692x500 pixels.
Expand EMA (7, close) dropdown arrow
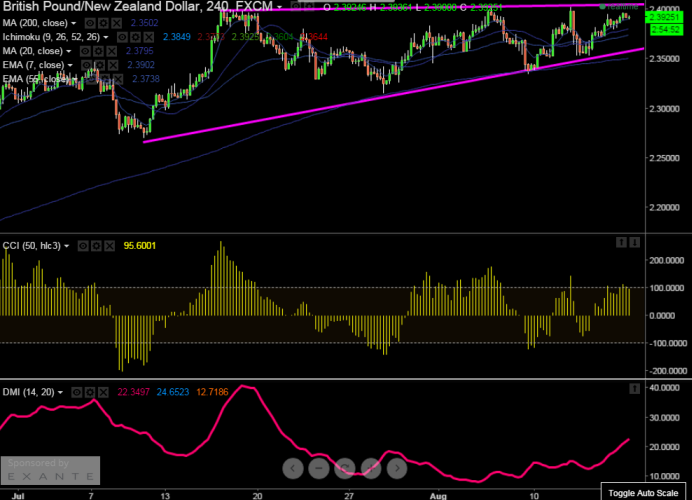point(70,66)
